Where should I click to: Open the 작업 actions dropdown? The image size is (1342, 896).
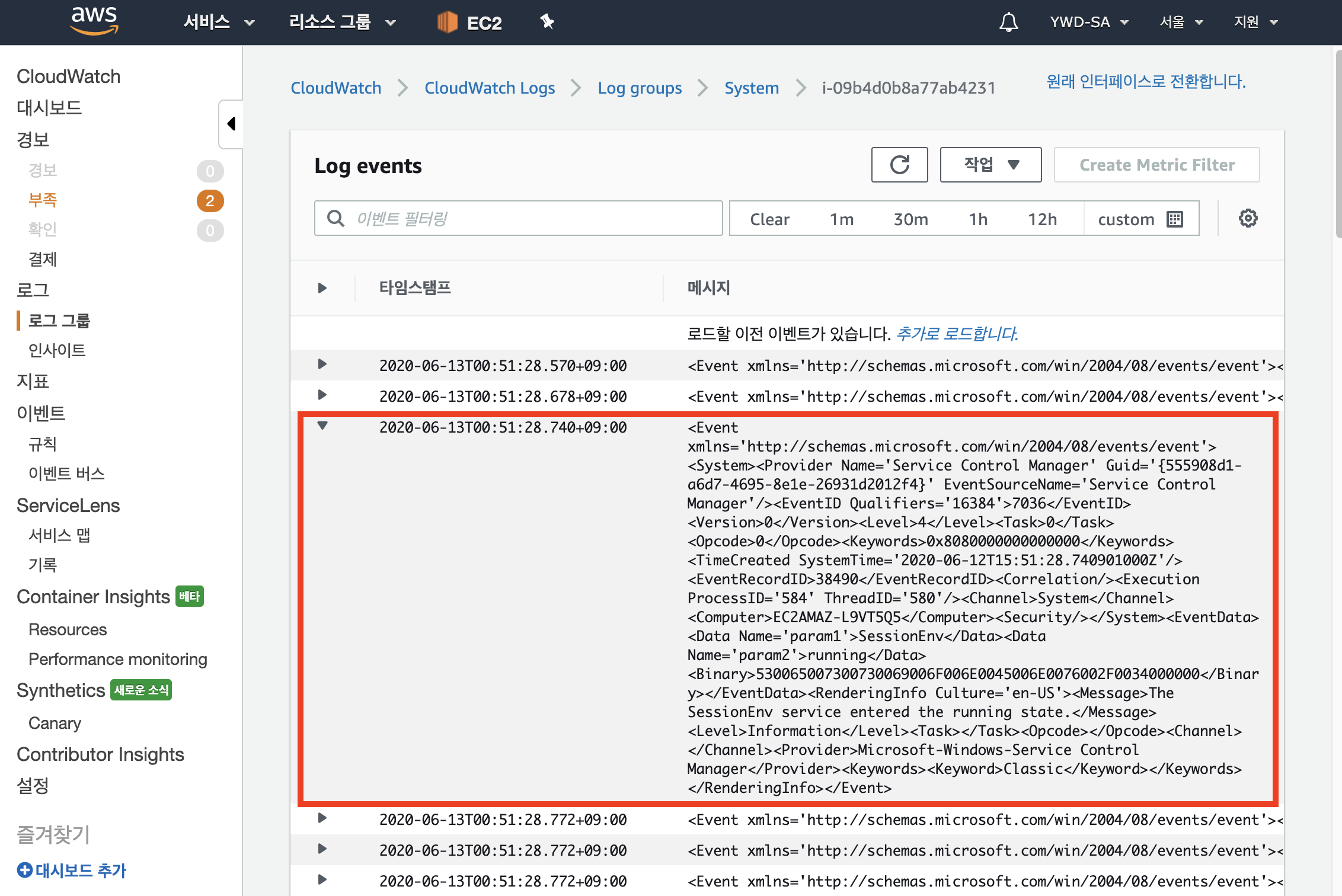click(990, 165)
